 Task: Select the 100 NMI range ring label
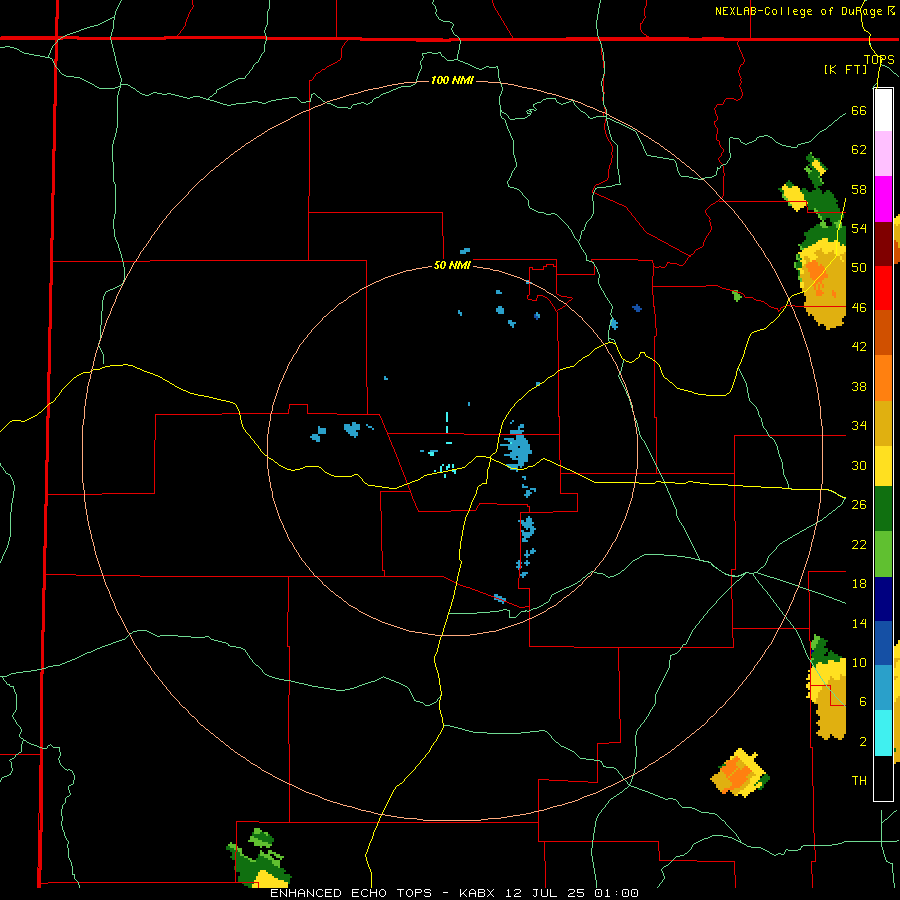(x=452, y=80)
